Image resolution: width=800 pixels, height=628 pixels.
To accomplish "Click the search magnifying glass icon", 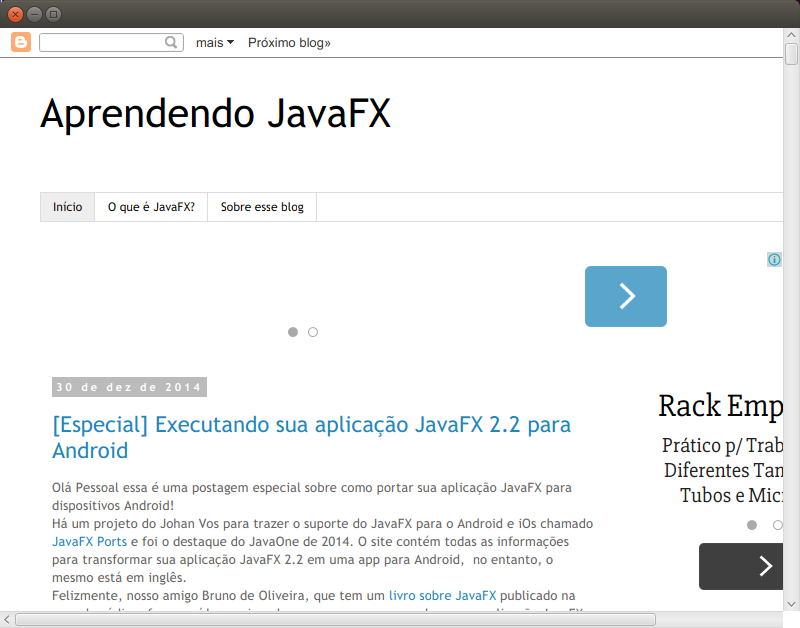I will click(x=171, y=42).
